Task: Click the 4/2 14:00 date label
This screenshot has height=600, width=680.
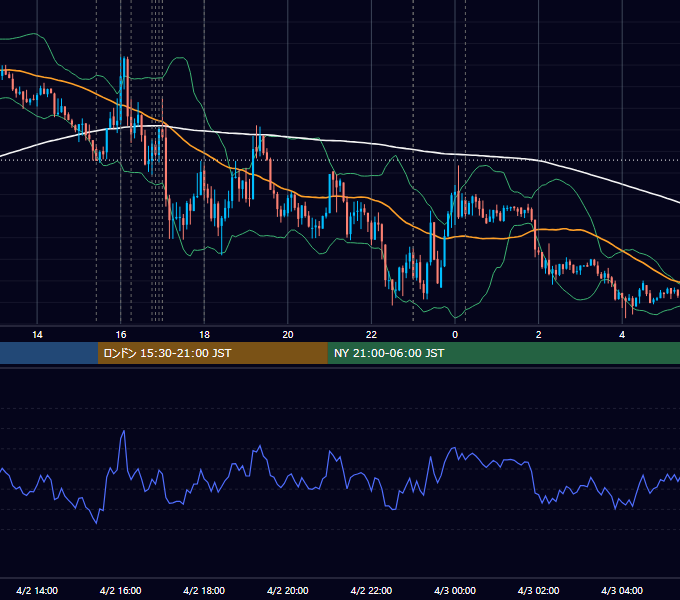Action: [x=37, y=591]
